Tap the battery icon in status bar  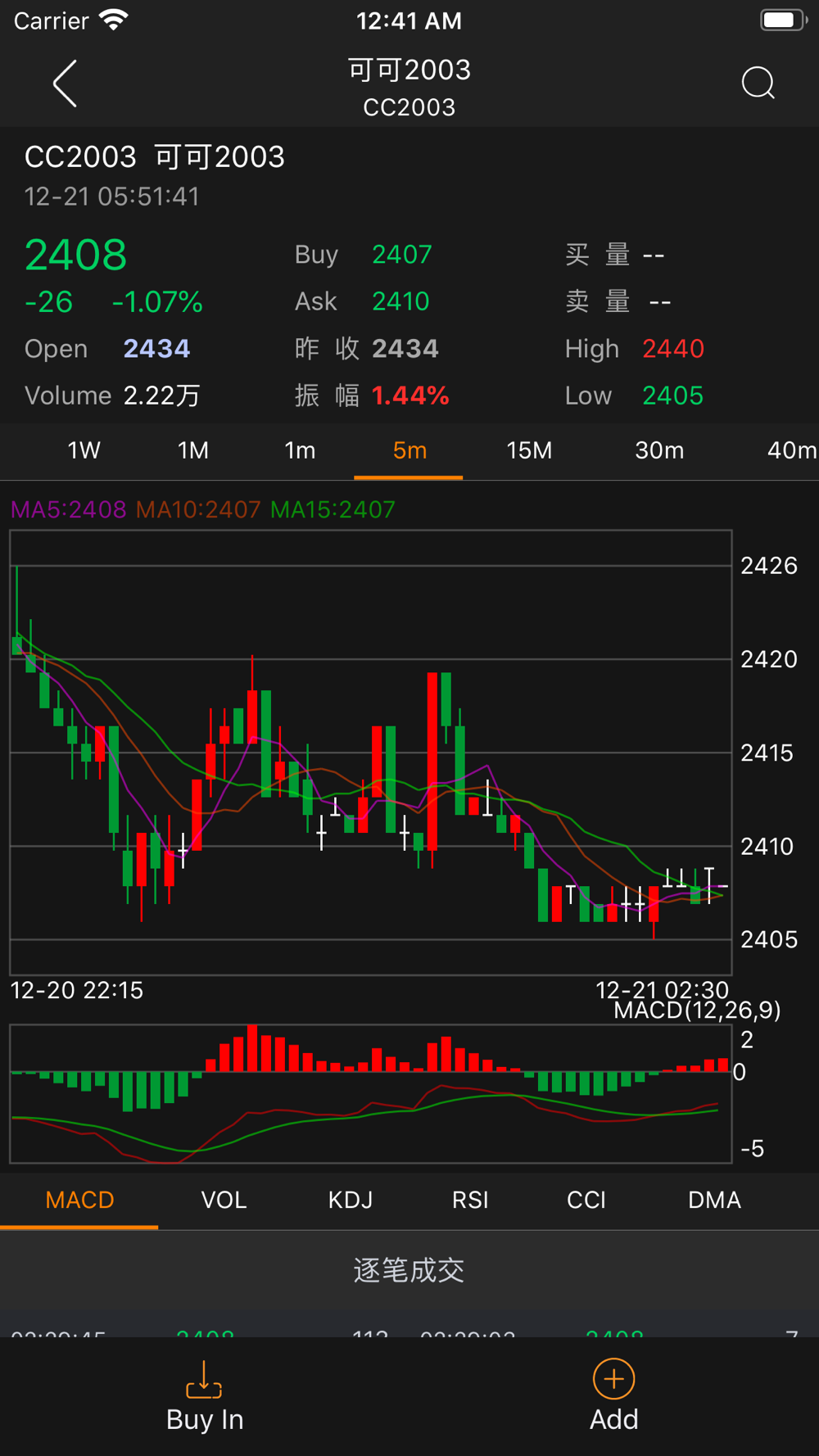[784, 20]
